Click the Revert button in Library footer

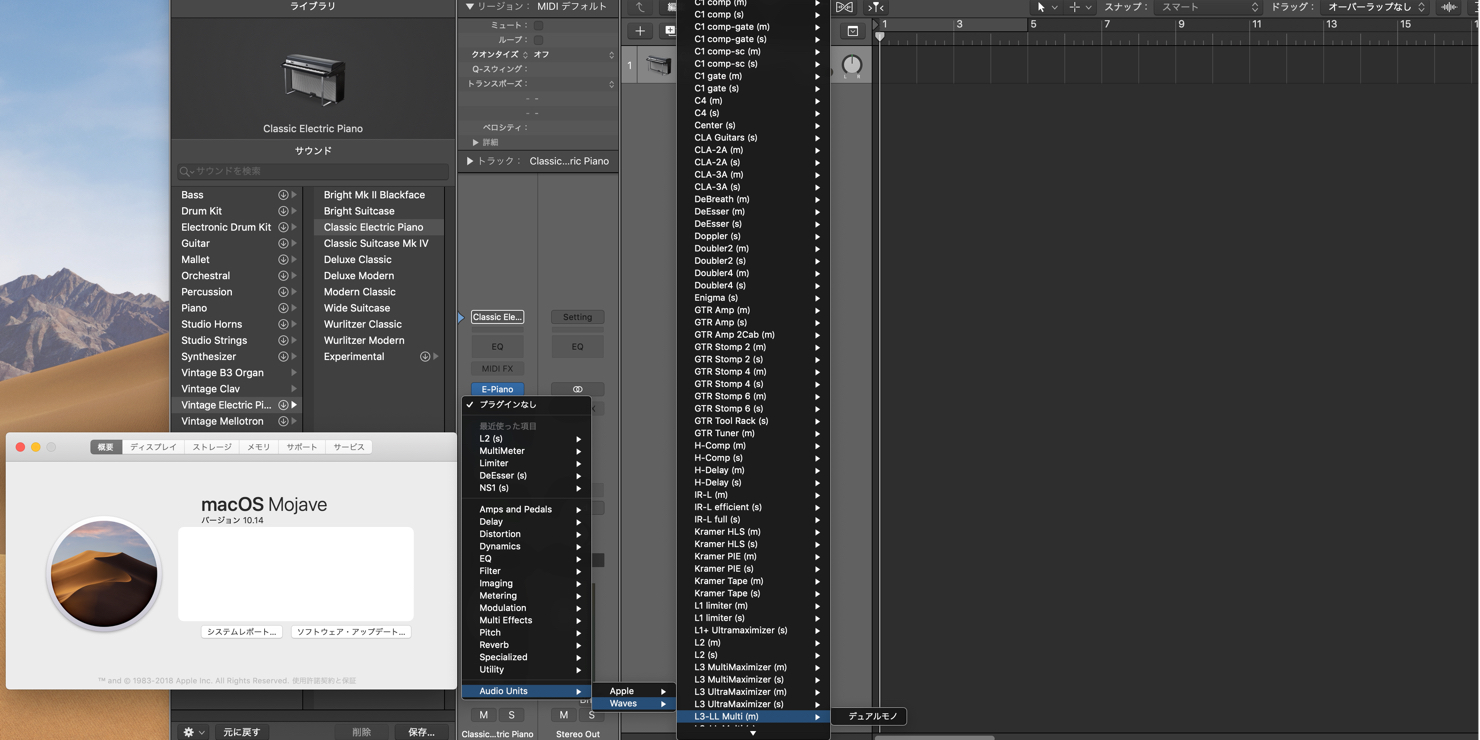click(x=241, y=732)
